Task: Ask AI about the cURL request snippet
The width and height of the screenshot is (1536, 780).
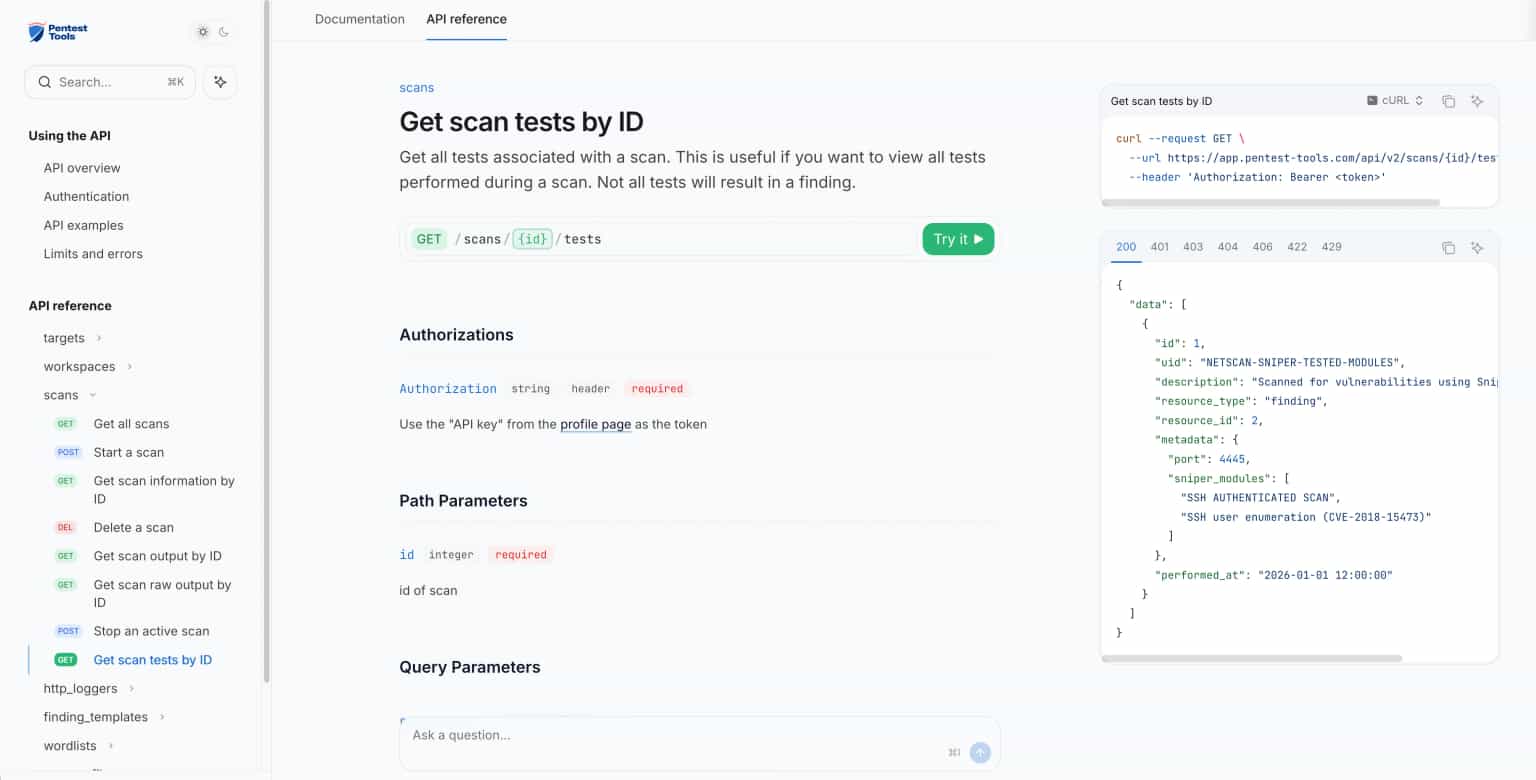Action: coord(1477,101)
